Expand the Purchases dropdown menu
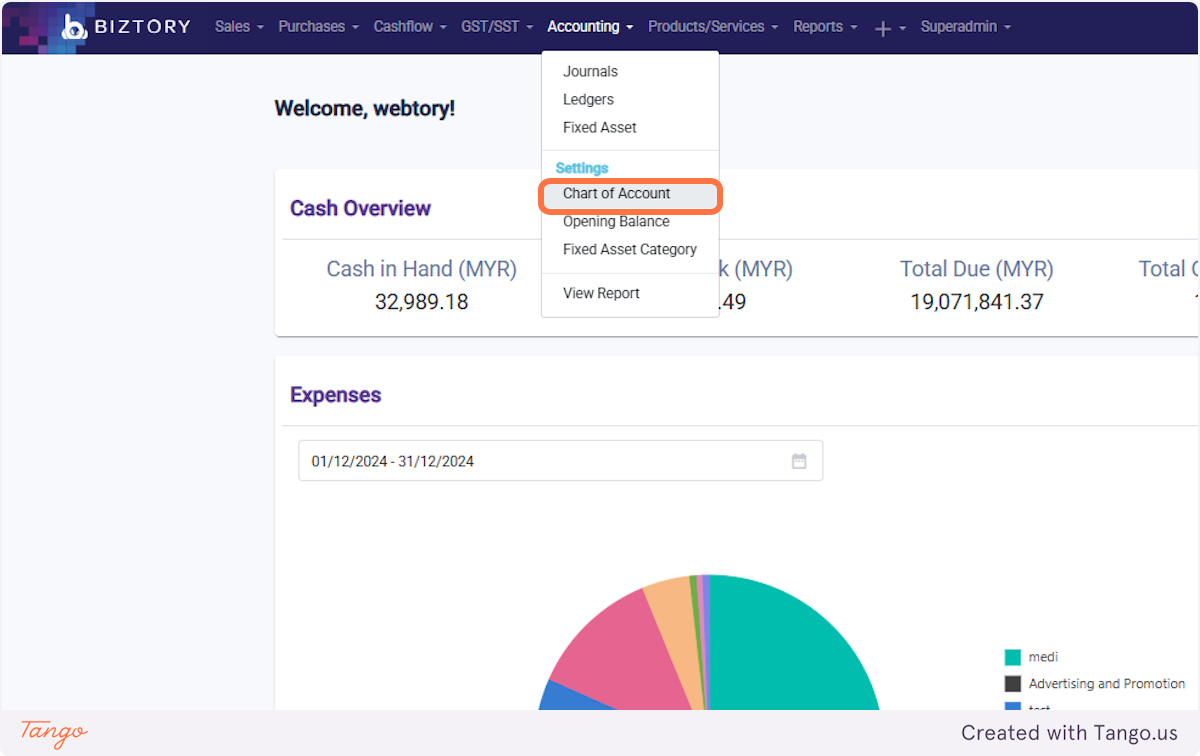1200x756 pixels. [318, 27]
